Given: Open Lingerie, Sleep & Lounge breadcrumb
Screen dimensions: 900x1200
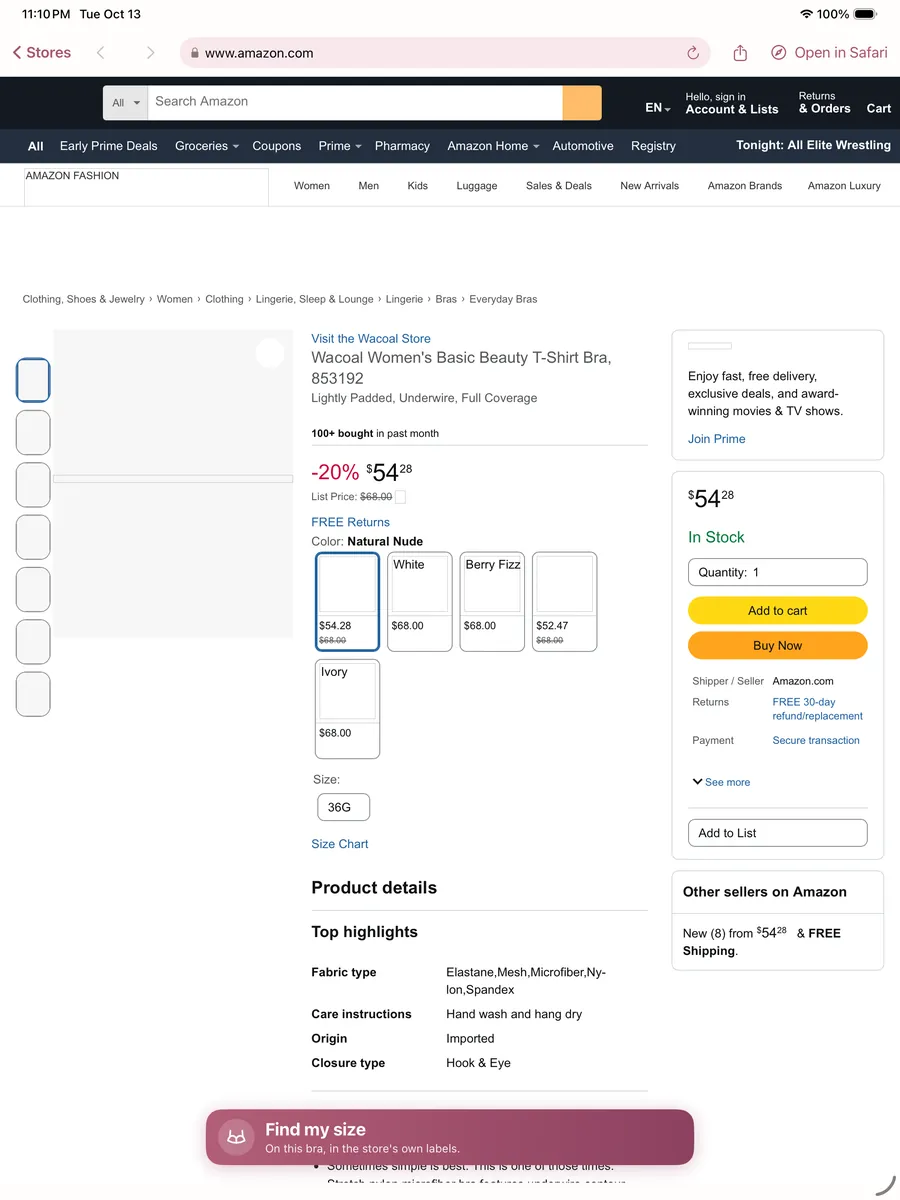Looking at the screenshot, I should pos(315,299).
